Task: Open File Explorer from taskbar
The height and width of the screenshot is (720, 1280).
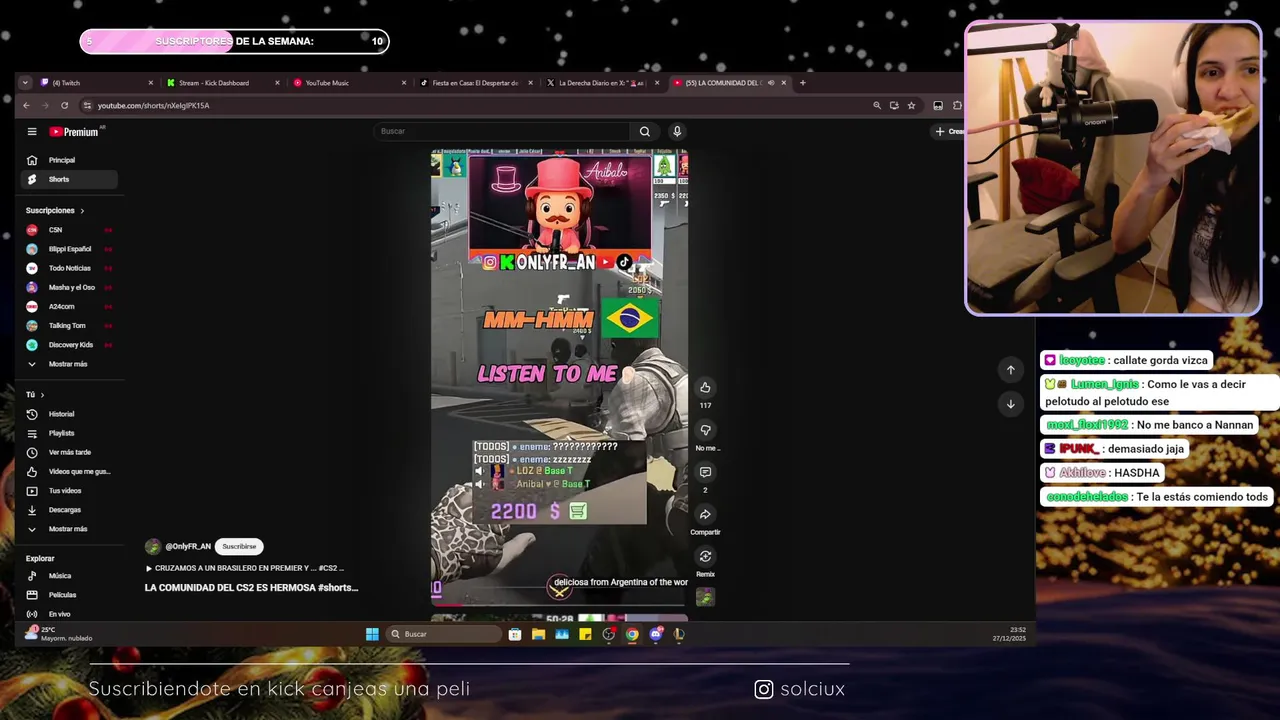Action: point(538,634)
